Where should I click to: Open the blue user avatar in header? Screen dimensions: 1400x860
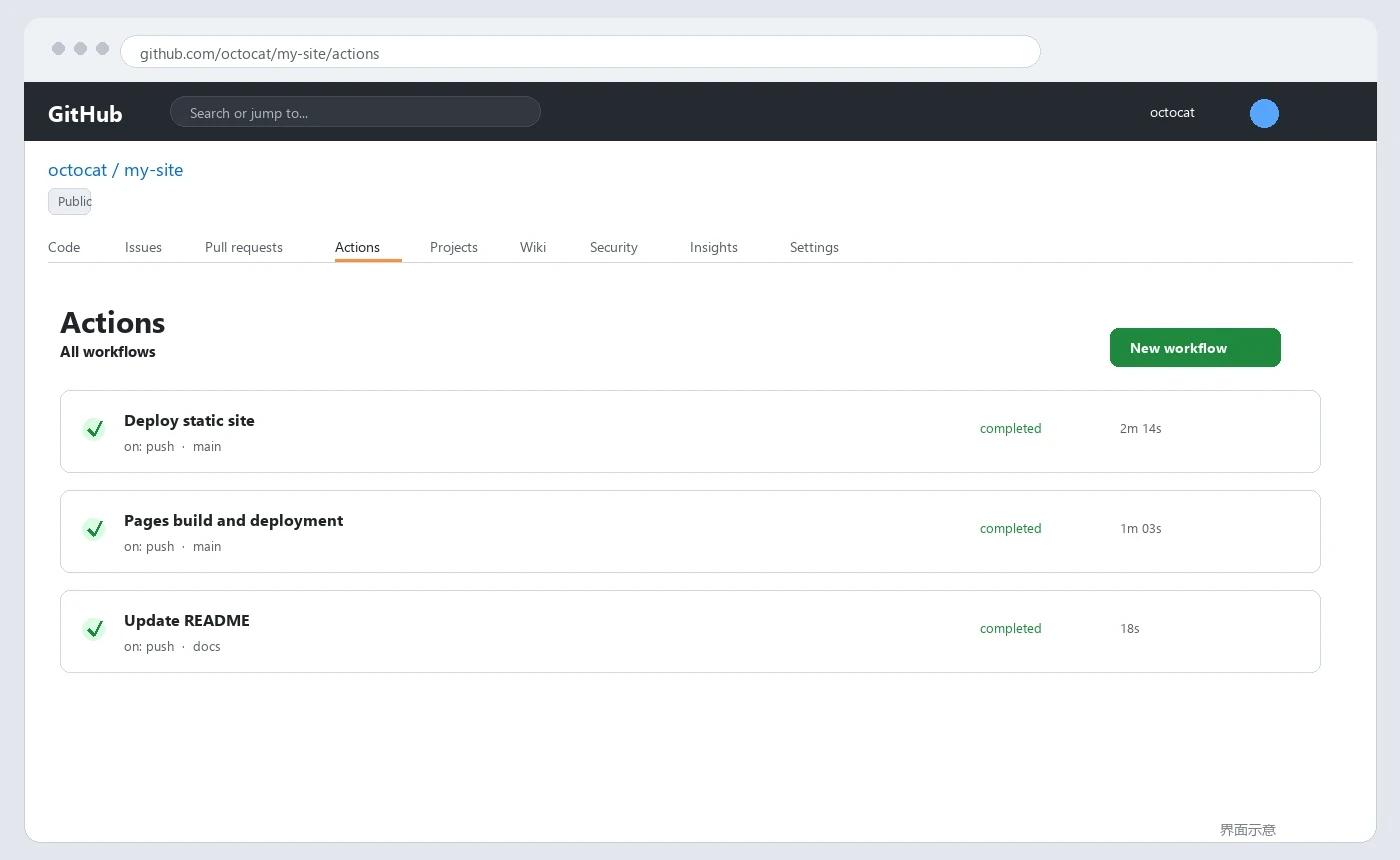click(x=1264, y=113)
